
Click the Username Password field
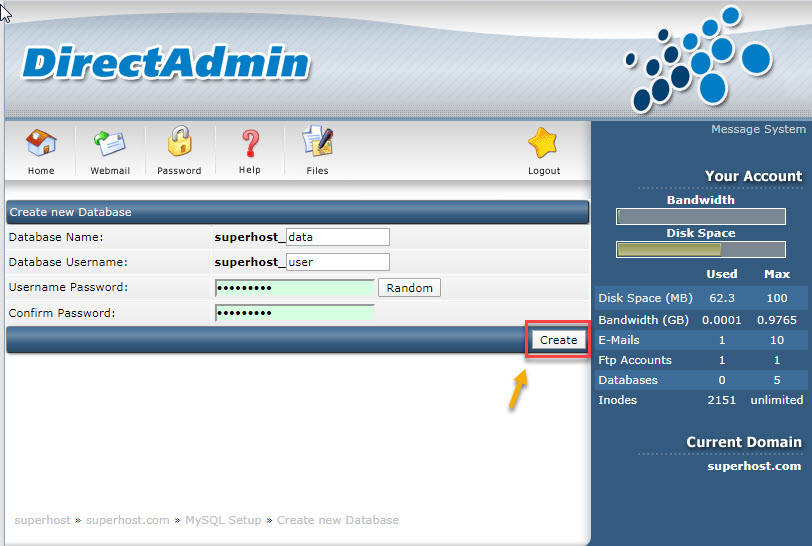294,288
